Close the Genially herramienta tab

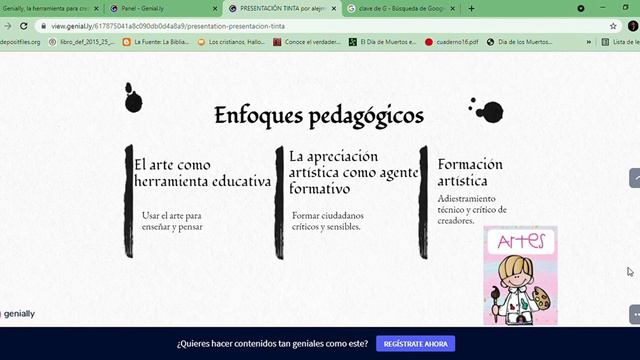click(x=96, y=8)
